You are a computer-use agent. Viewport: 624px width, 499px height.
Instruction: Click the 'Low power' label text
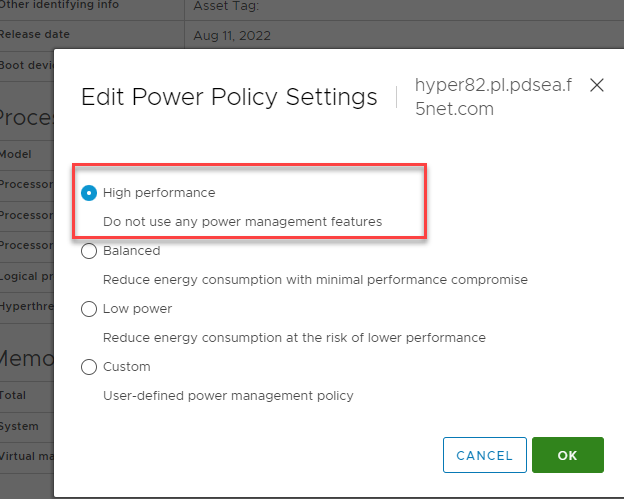137,309
